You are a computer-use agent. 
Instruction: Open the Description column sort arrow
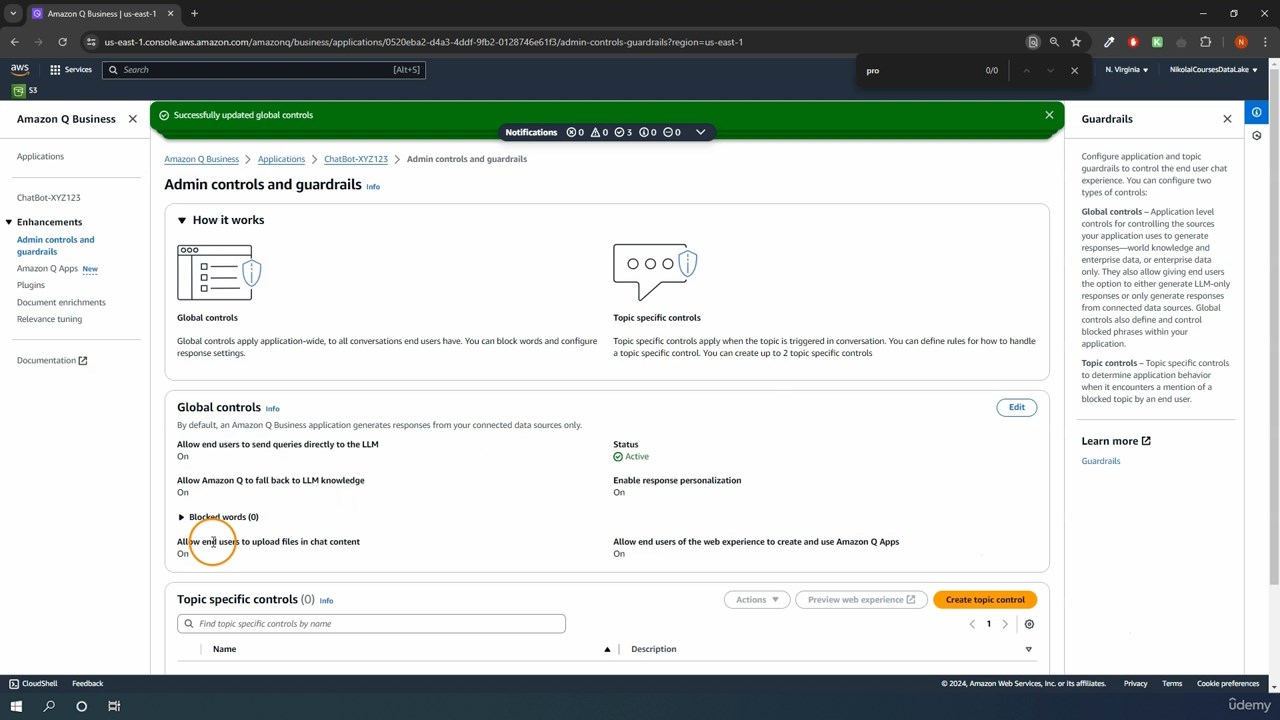click(x=1028, y=649)
